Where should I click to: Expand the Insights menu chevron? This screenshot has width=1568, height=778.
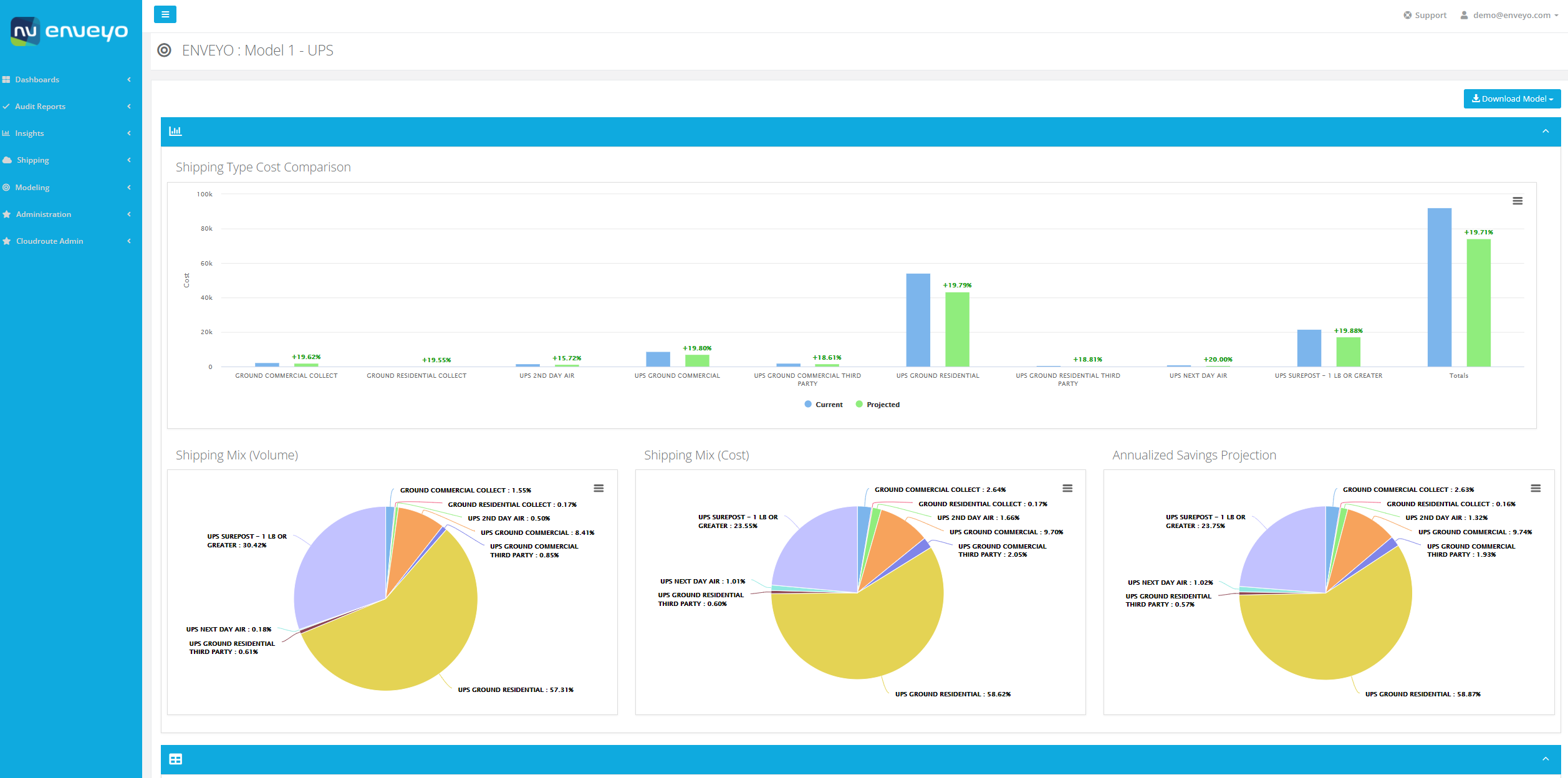[x=129, y=133]
